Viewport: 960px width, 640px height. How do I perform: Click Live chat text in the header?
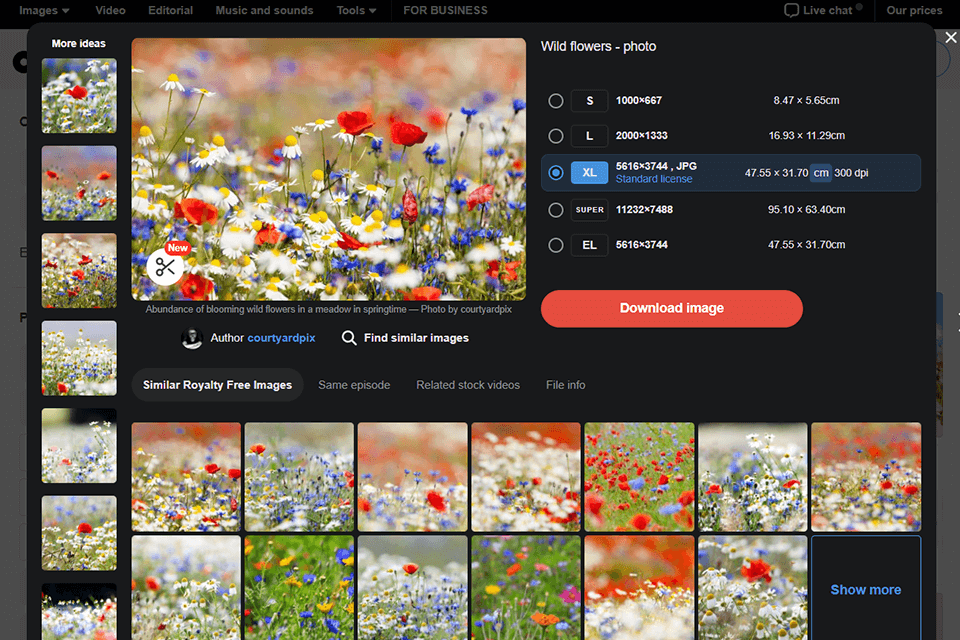[x=827, y=10]
